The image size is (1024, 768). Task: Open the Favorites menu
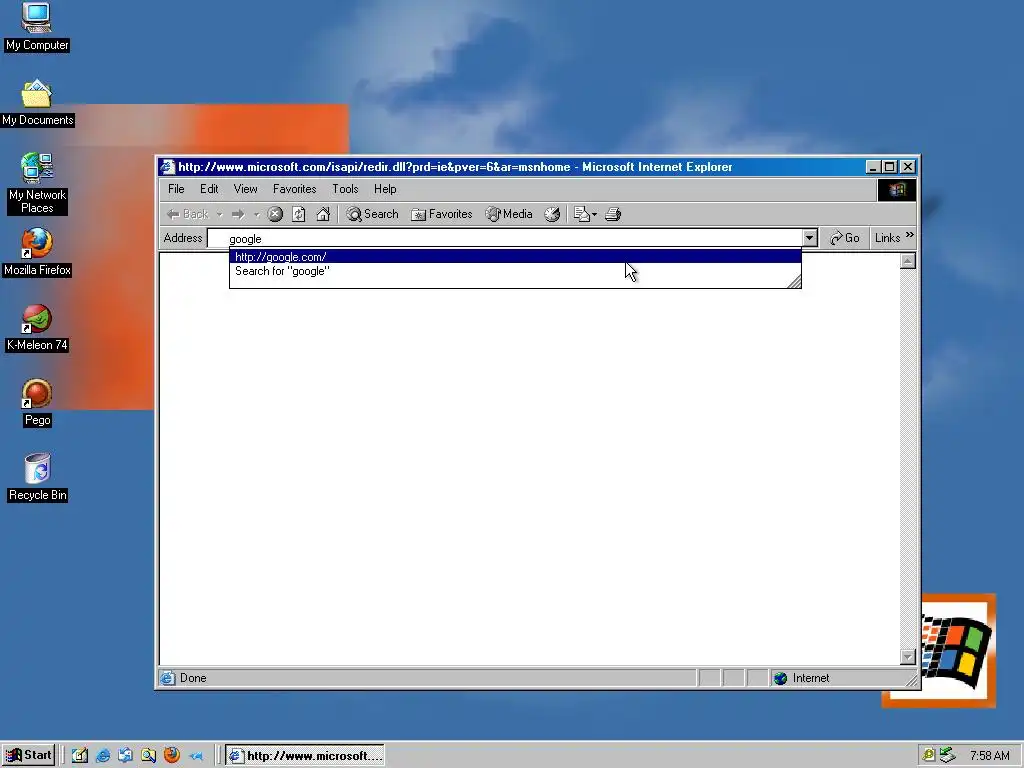(295, 189)
